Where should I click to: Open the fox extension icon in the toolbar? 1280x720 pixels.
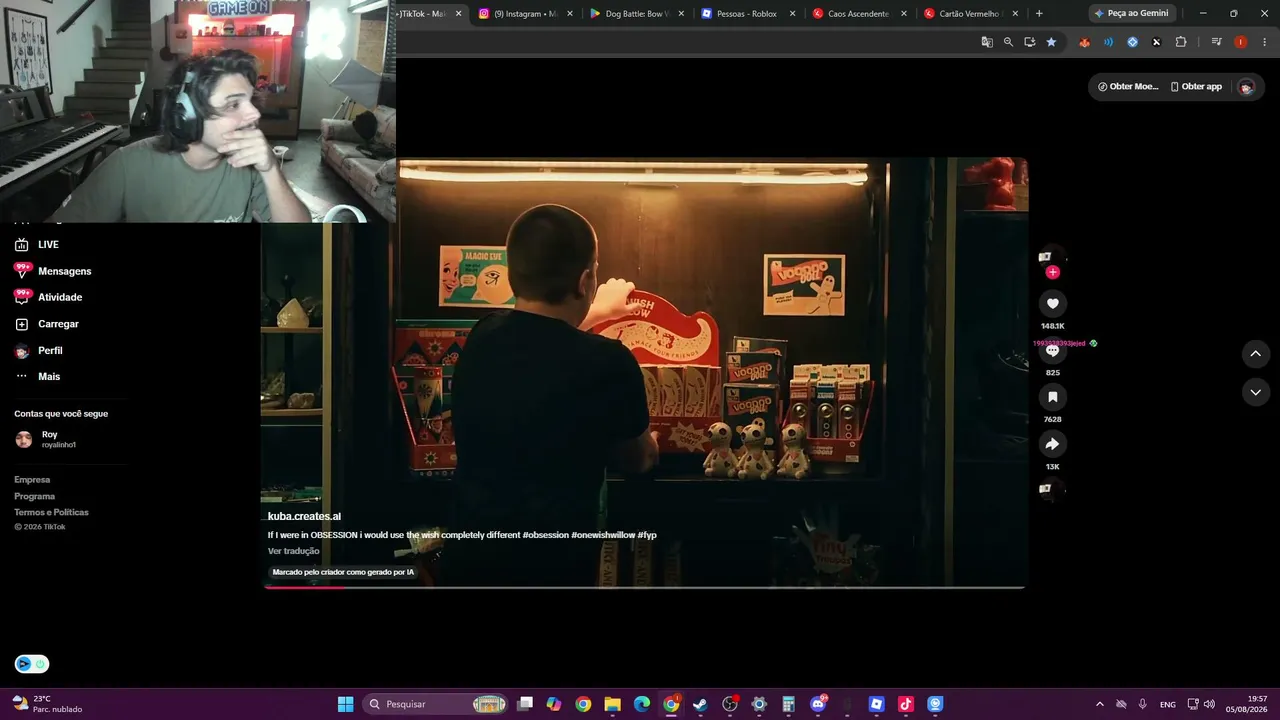click(x=1084, y=42)
